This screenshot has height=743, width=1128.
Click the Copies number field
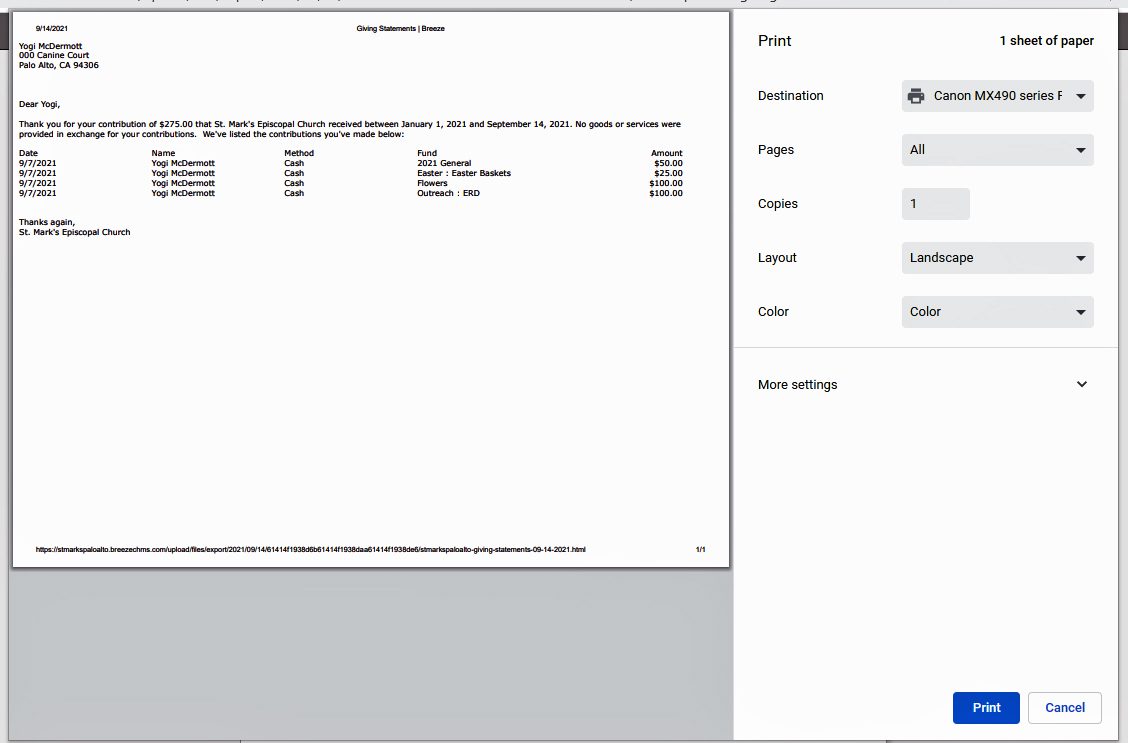(935, 204)
